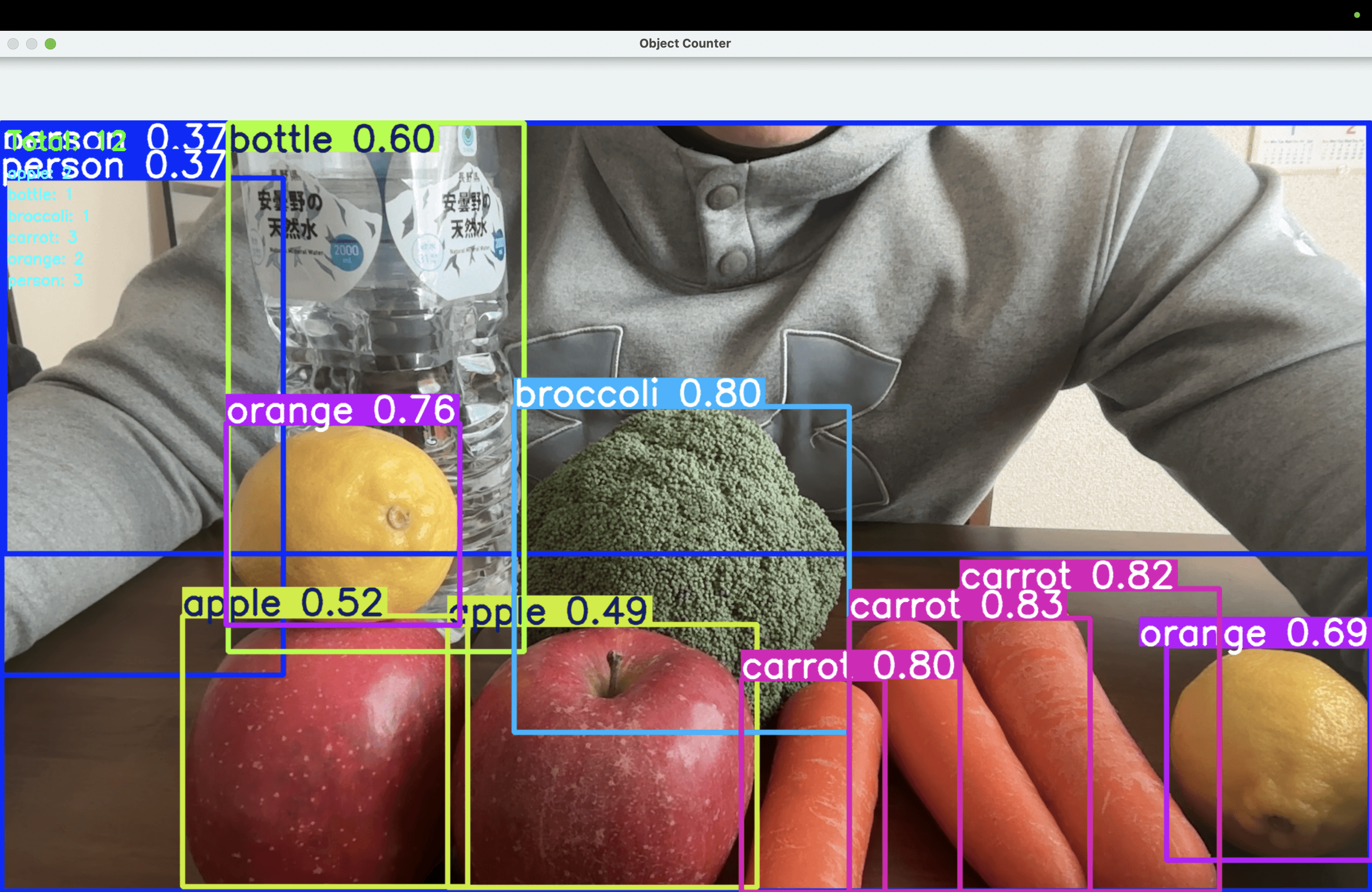This screenshot has height=892, width=1372.
Task: Click the 'carrot: 3' count text
Action: [42, 237]
